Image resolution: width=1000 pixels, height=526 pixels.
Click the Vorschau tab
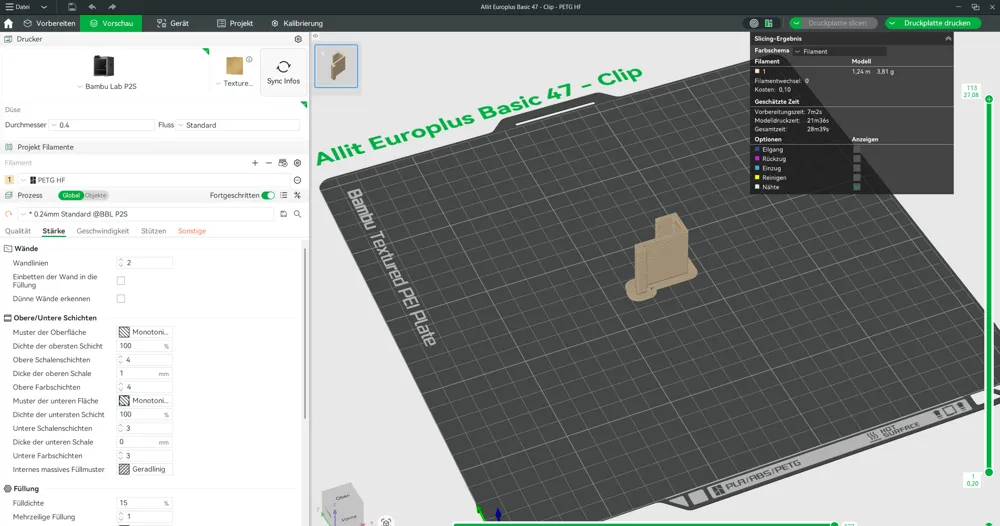pos(112,24)
